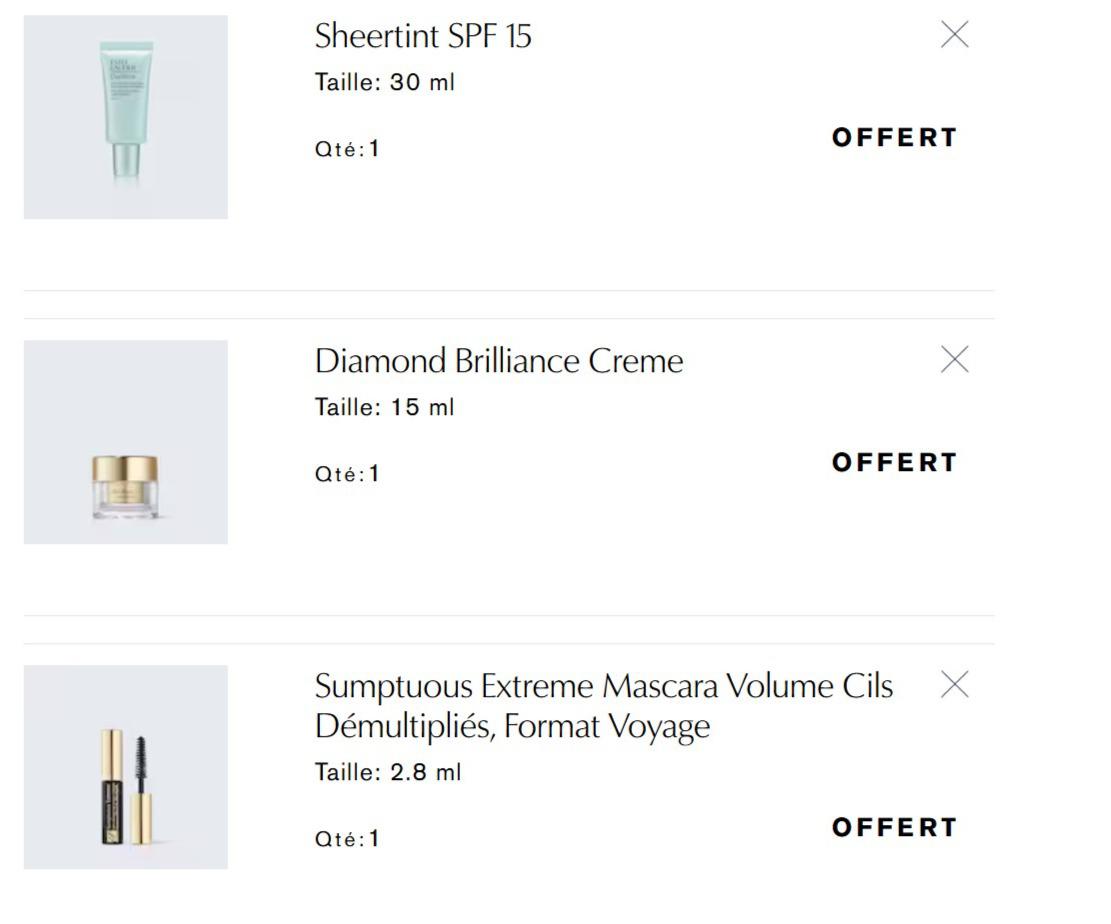Click the Sumptuous Extreme Mascara product name
The image size is (1111, 924).
(x=603, y=705)
